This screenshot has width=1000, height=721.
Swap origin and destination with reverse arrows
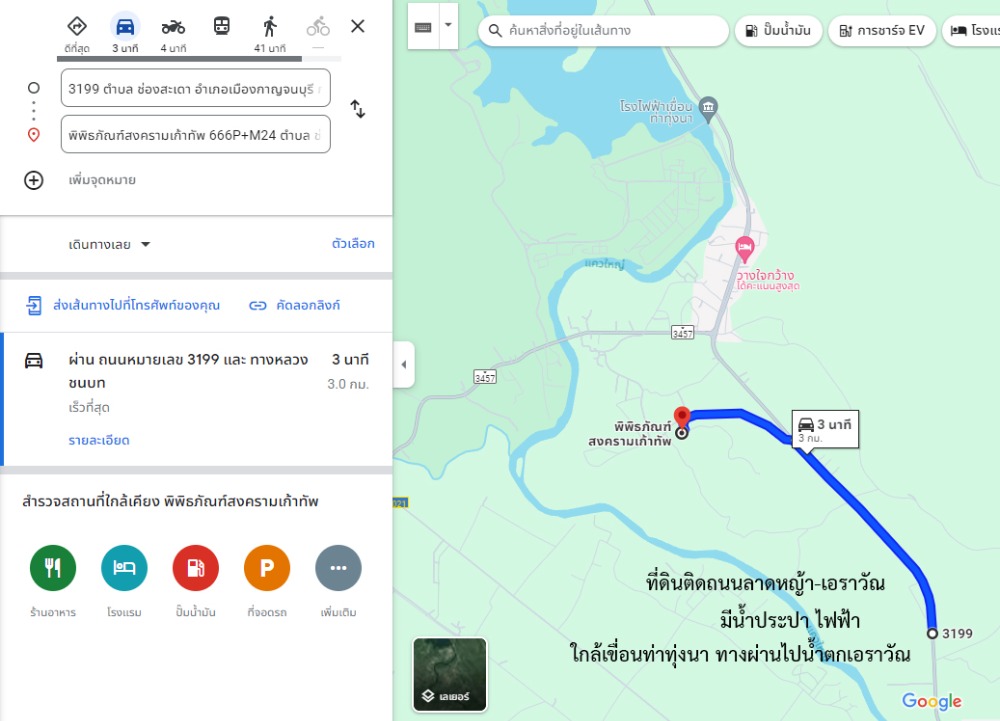[358, 109]
